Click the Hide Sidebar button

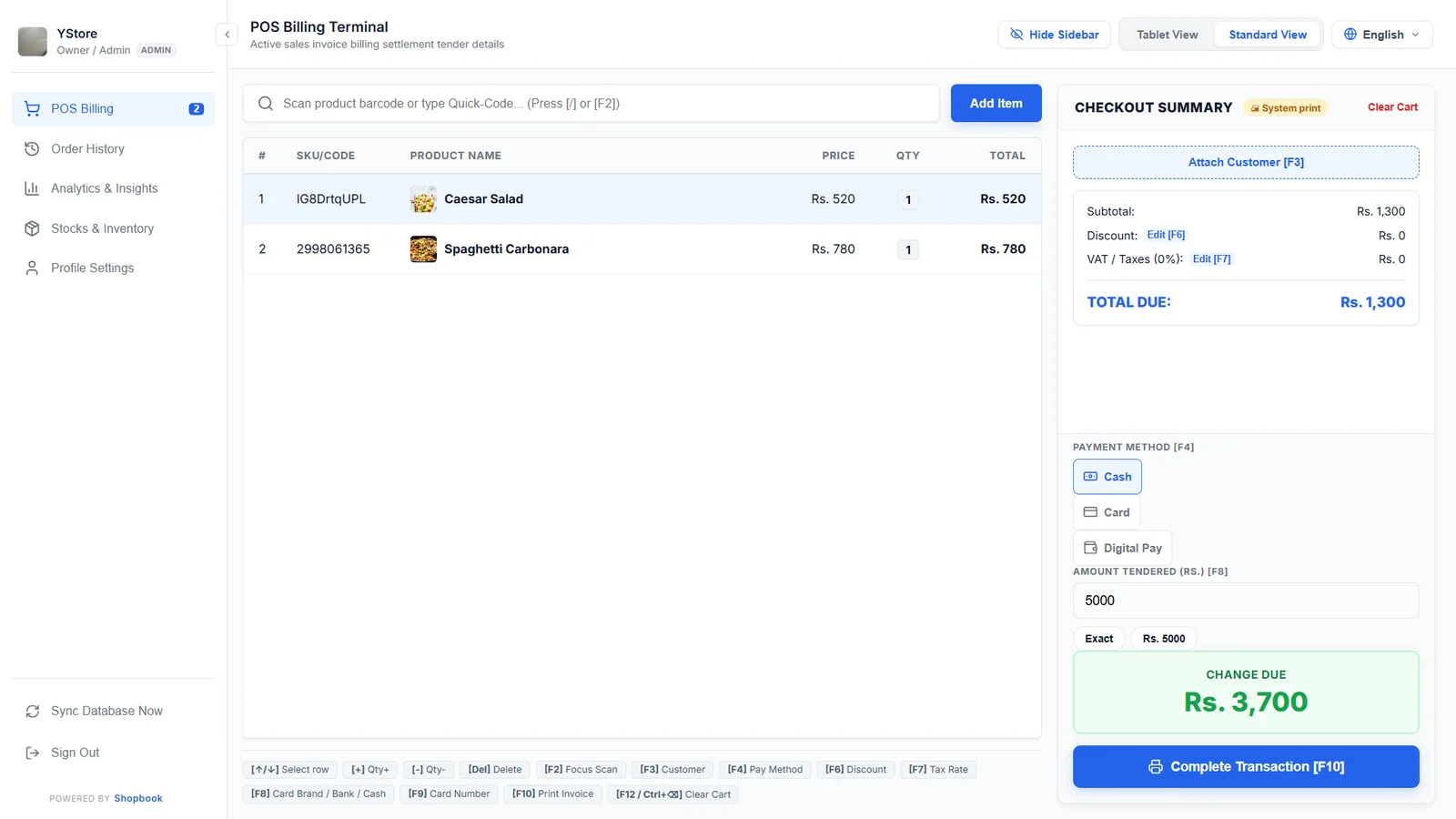[x=1054, y=35]
